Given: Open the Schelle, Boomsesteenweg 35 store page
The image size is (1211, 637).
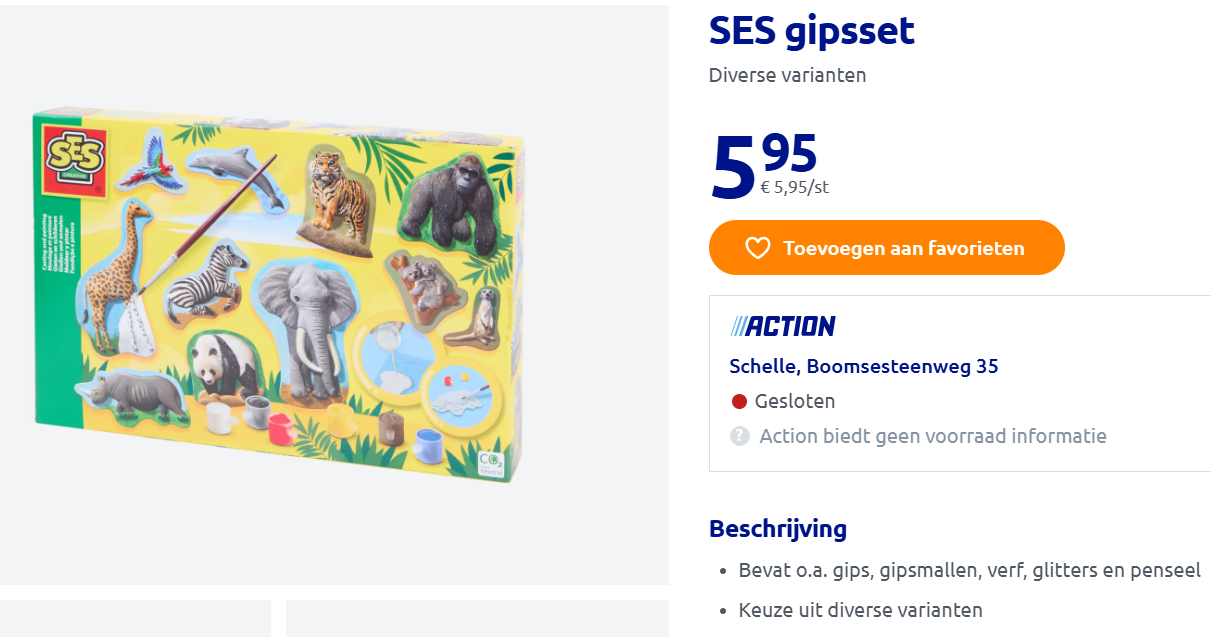Looking at the screenshot, I should (x=863, y=367).
